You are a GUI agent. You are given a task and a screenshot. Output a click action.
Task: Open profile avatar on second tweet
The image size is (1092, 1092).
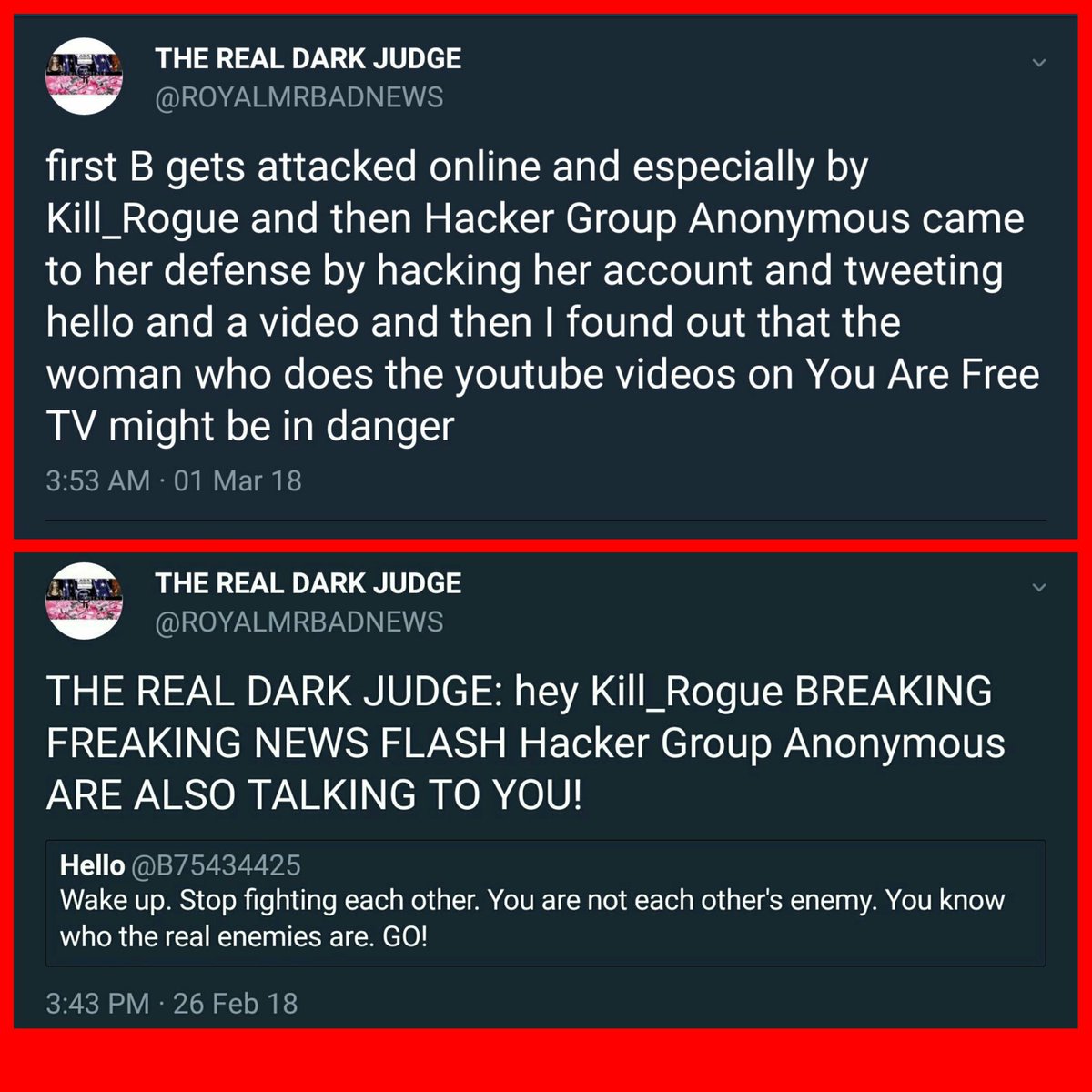click(x=84, y=601)
